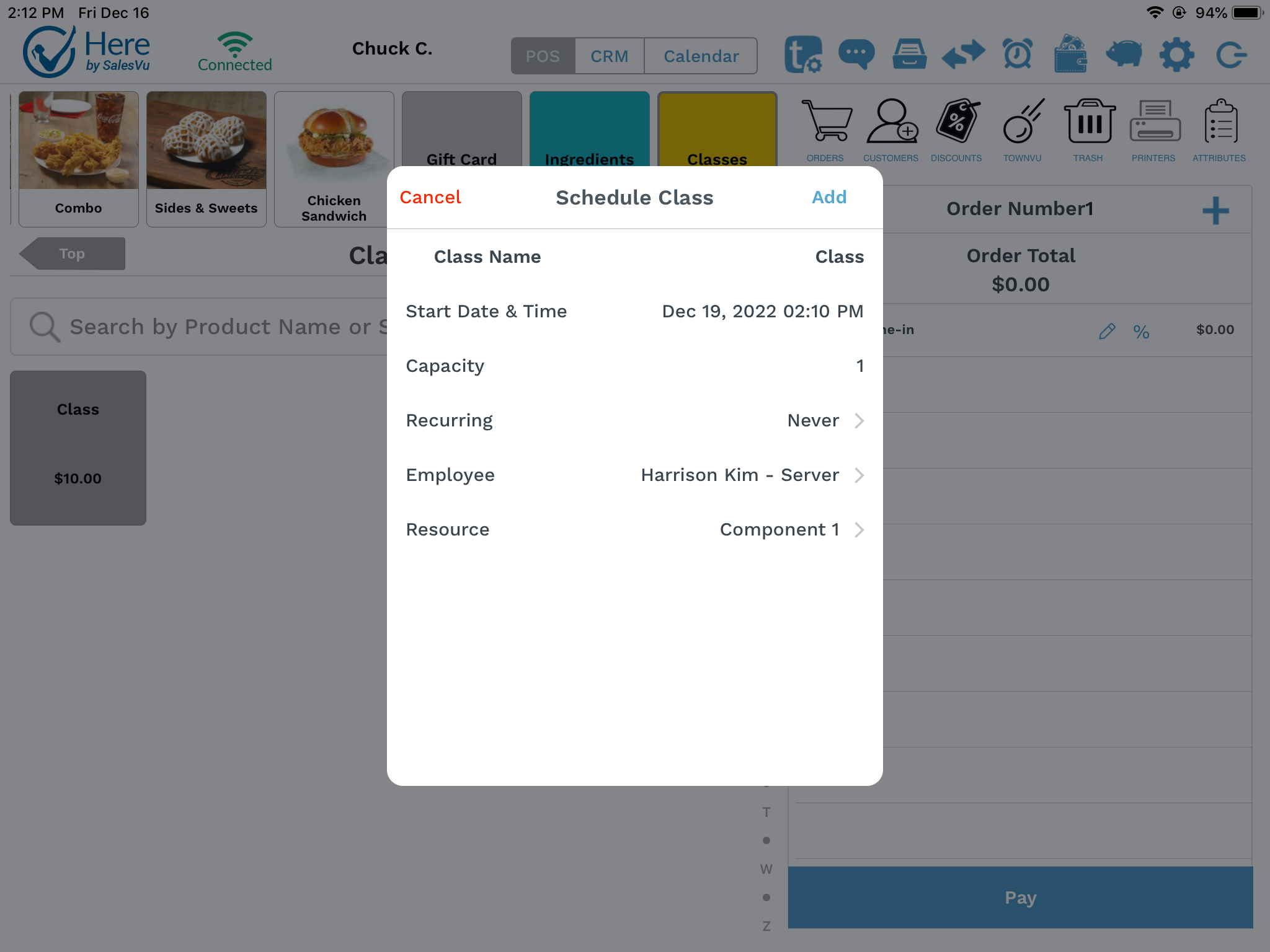Switch to the CRM tab
The width and height of the screenshot is (1270, 952).
[610, 55]
